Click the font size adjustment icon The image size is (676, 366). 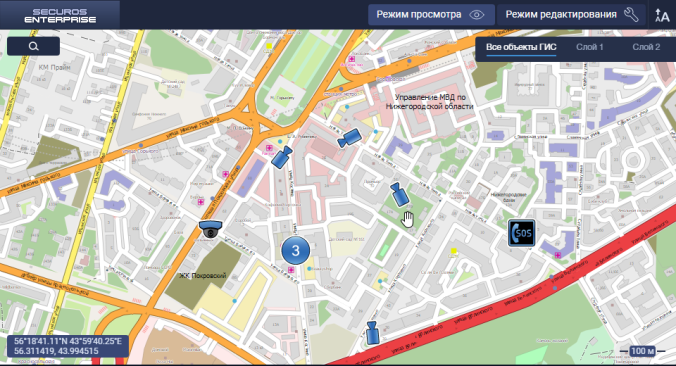(662, 15)
